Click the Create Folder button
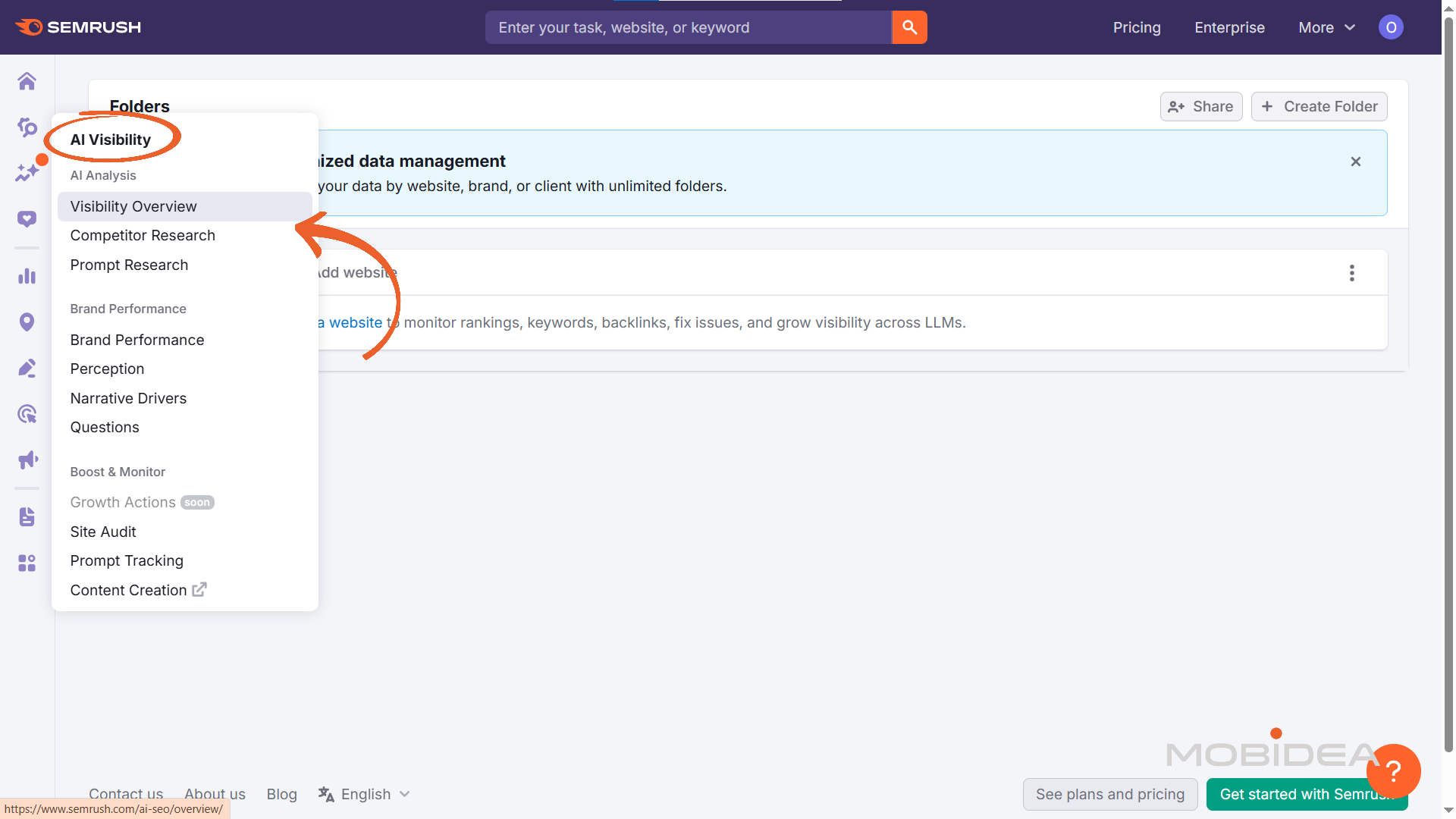Image resolution: width=1456 pixels, height=819 pixels. point(1319,106)
